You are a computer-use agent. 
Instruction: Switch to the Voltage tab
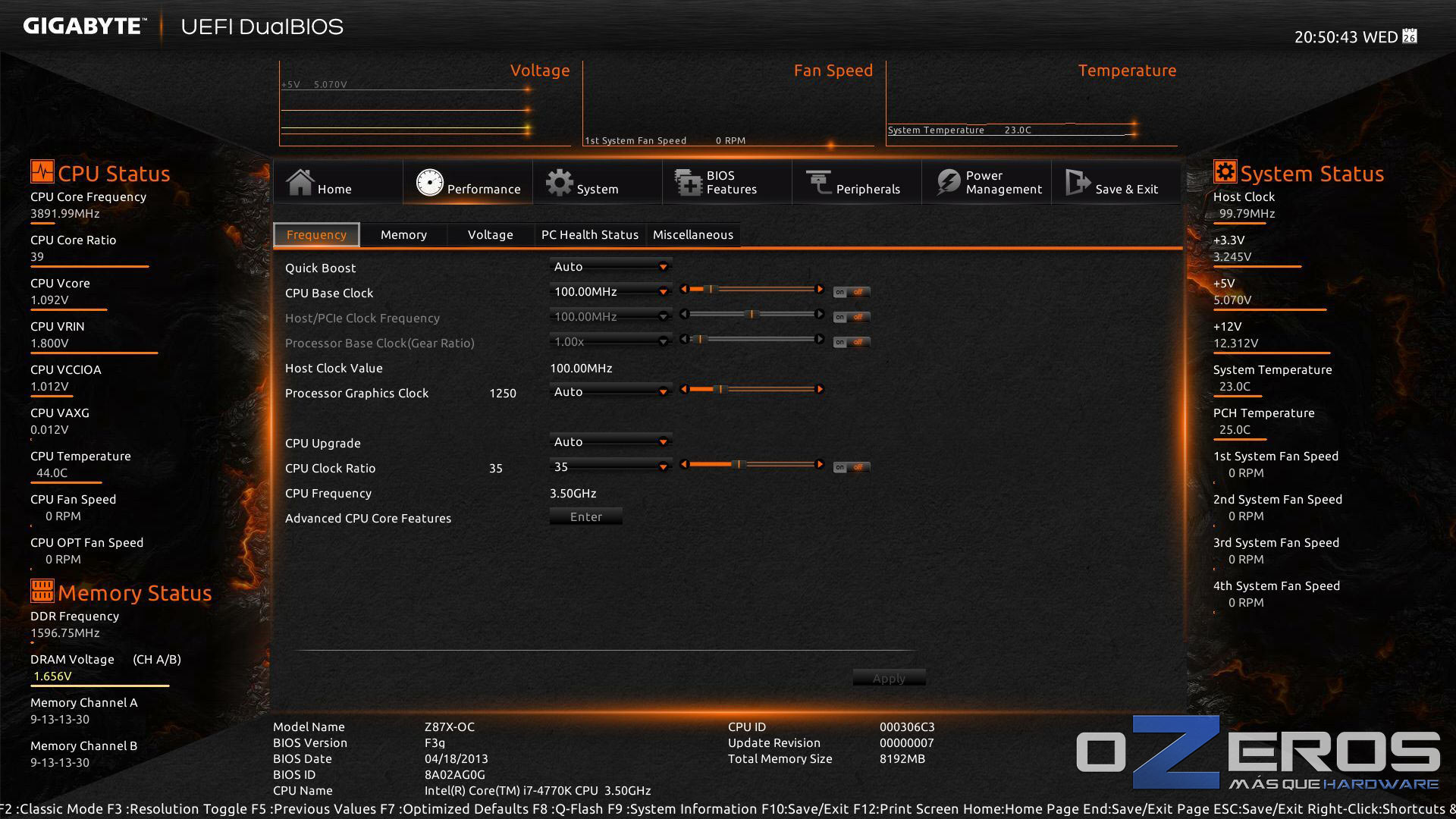click(x=490, y=234)
